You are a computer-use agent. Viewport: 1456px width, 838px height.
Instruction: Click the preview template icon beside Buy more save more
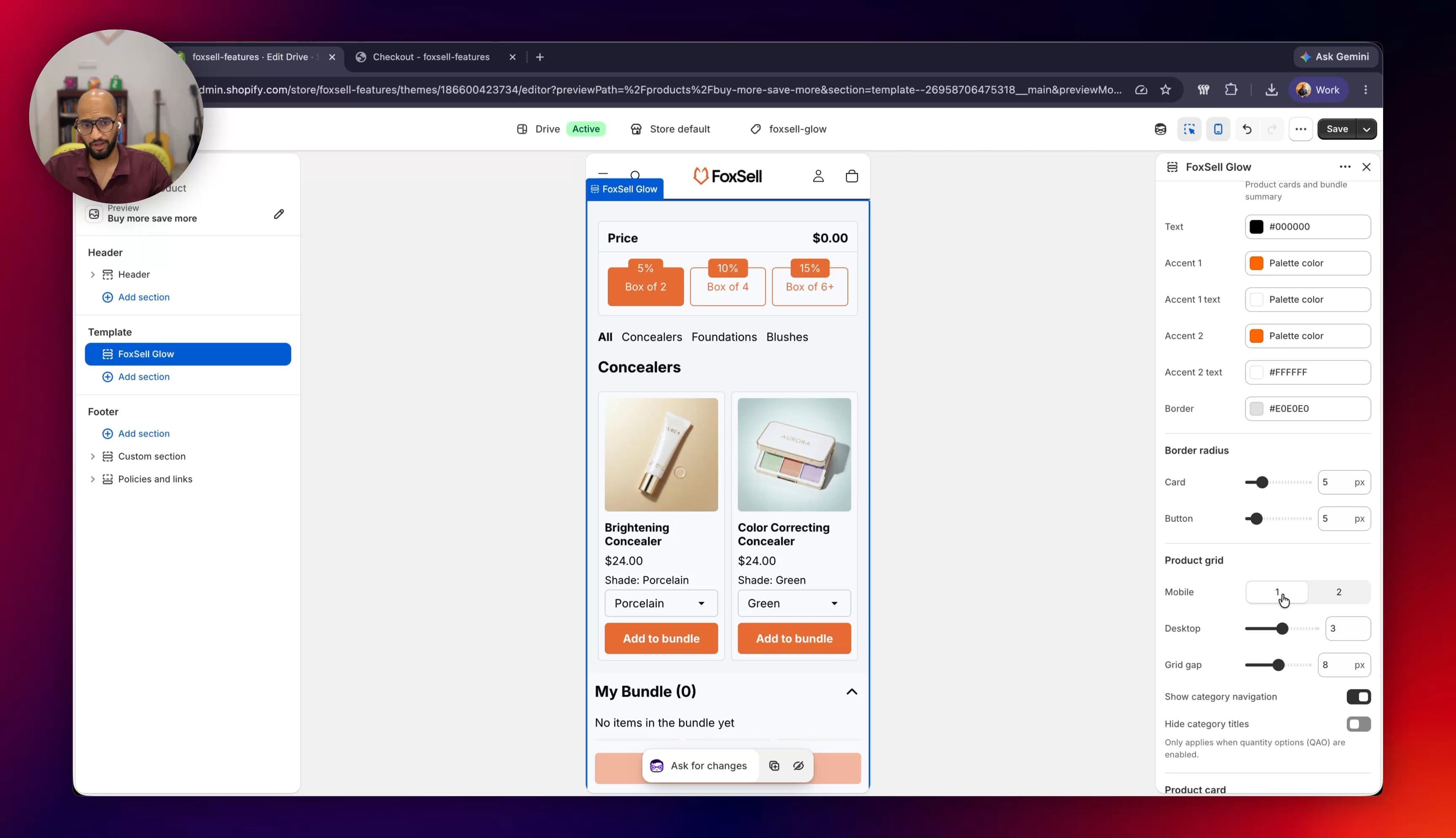94,214
